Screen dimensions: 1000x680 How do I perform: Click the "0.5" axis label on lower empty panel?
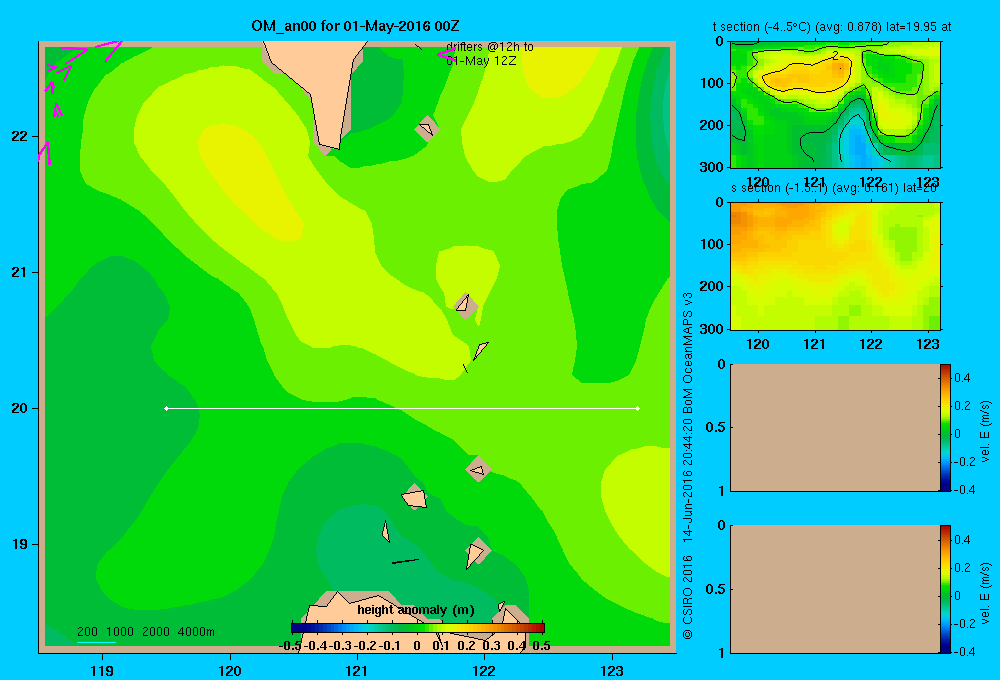click(716, 589)
